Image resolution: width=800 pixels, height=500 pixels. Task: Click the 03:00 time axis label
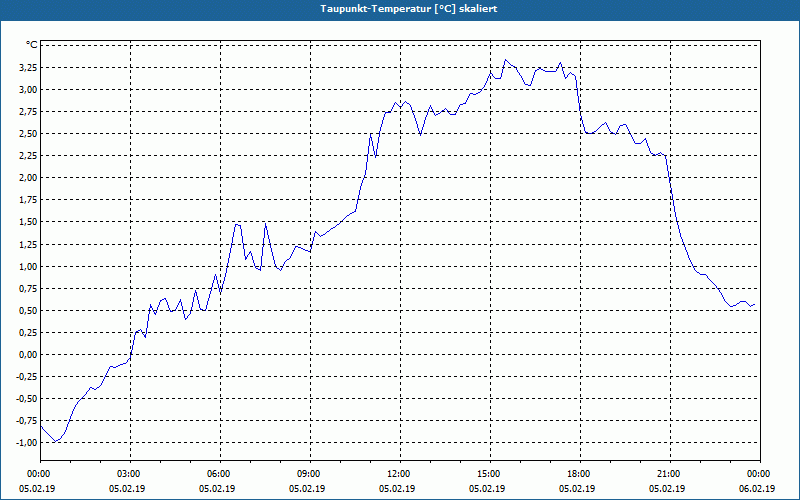(130, 474)
